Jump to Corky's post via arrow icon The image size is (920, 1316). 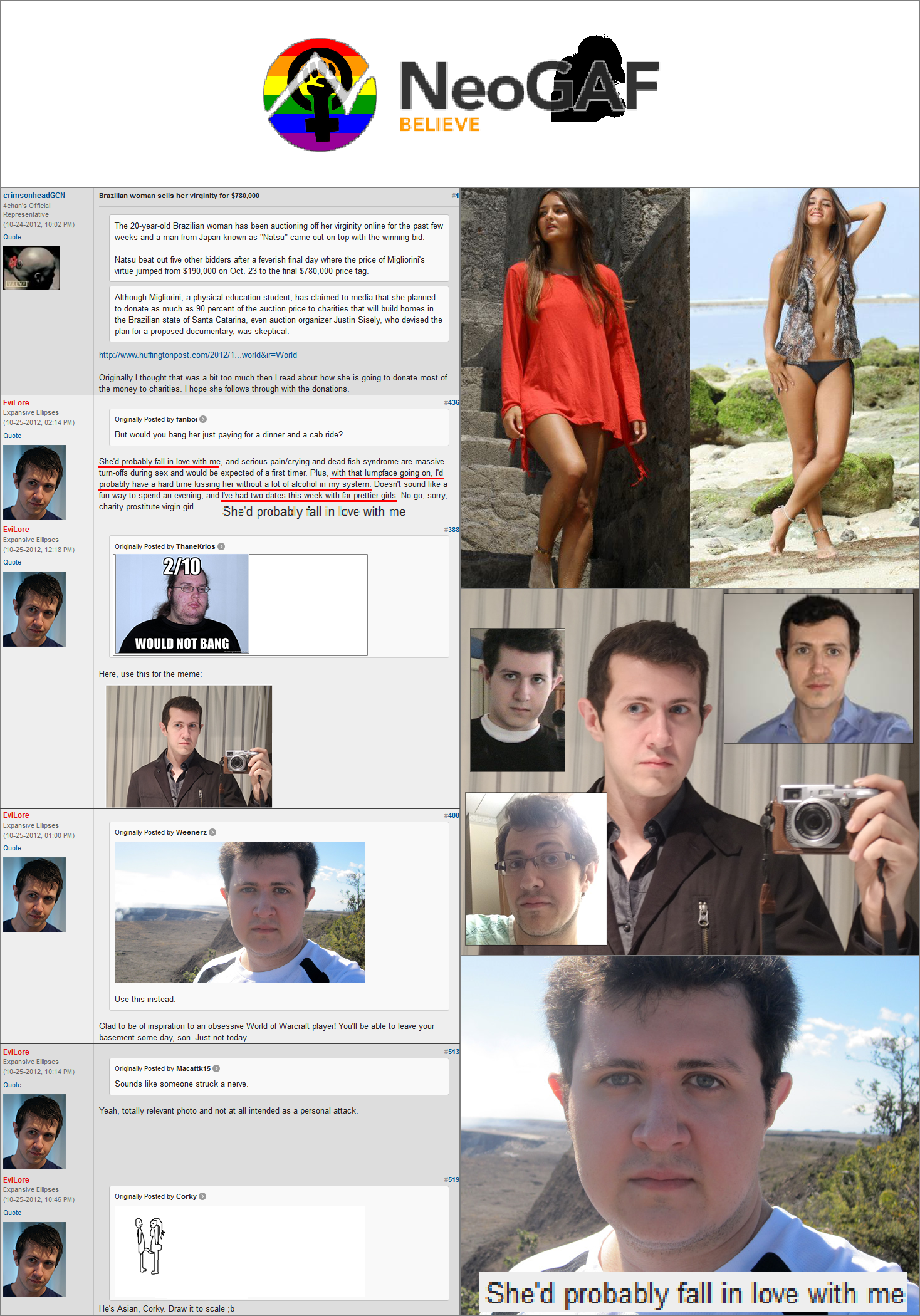pyautogui.click(x=202, y=1196)
